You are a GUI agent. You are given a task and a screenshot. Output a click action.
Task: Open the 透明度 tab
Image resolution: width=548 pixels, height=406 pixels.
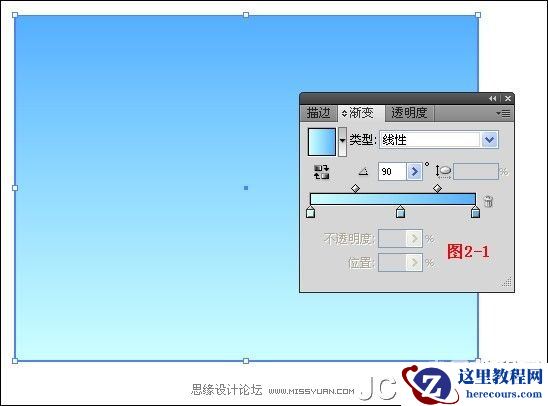[409, 113]
